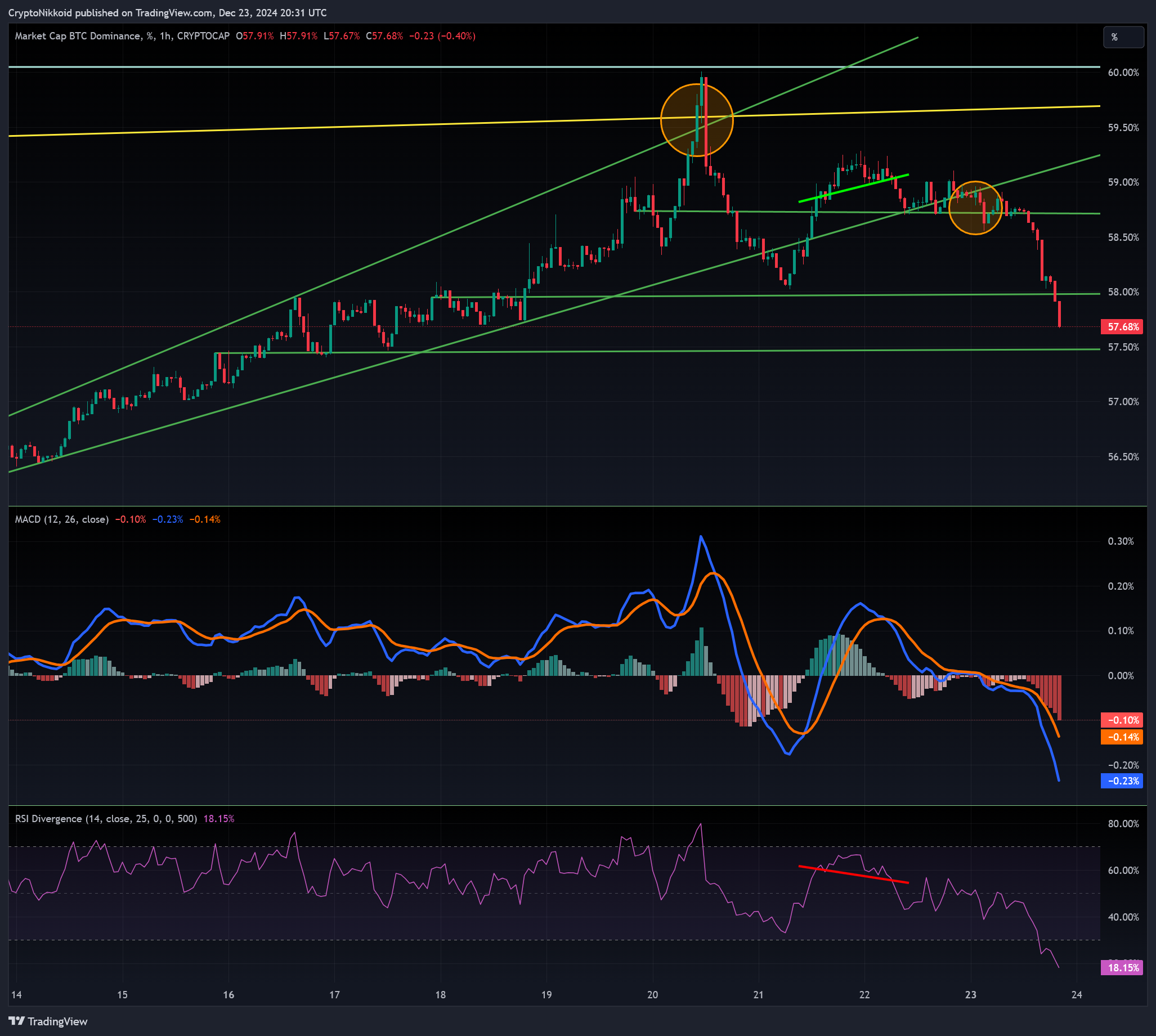Click the MACD (12, 26, close) indicator label
This screenshot has height=1036, width=1156.
[61, 519]
